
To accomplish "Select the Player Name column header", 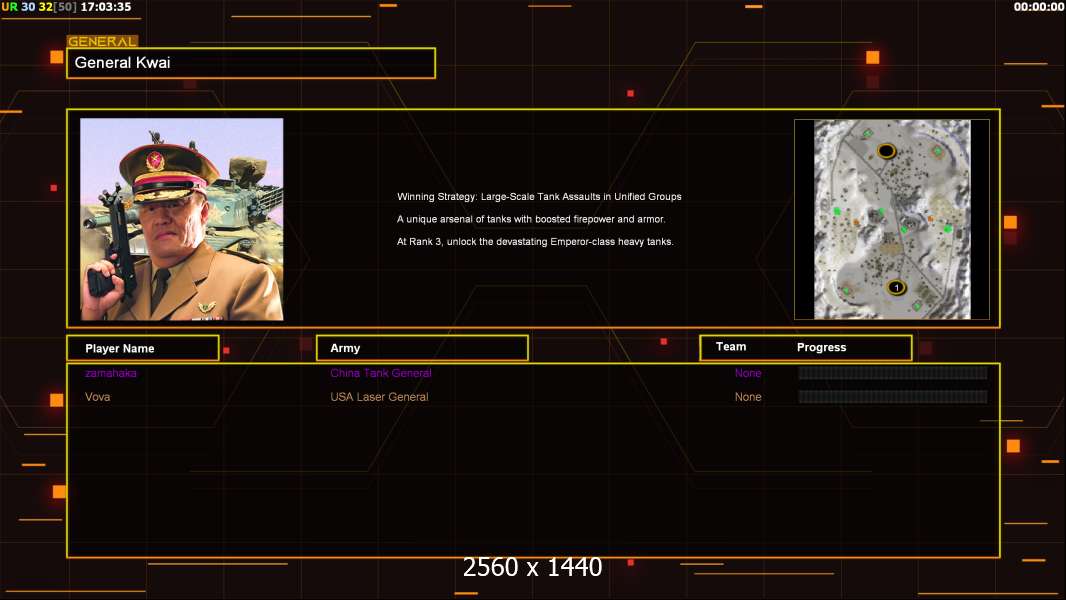I will pyautogui.click(x=142, y=348).
